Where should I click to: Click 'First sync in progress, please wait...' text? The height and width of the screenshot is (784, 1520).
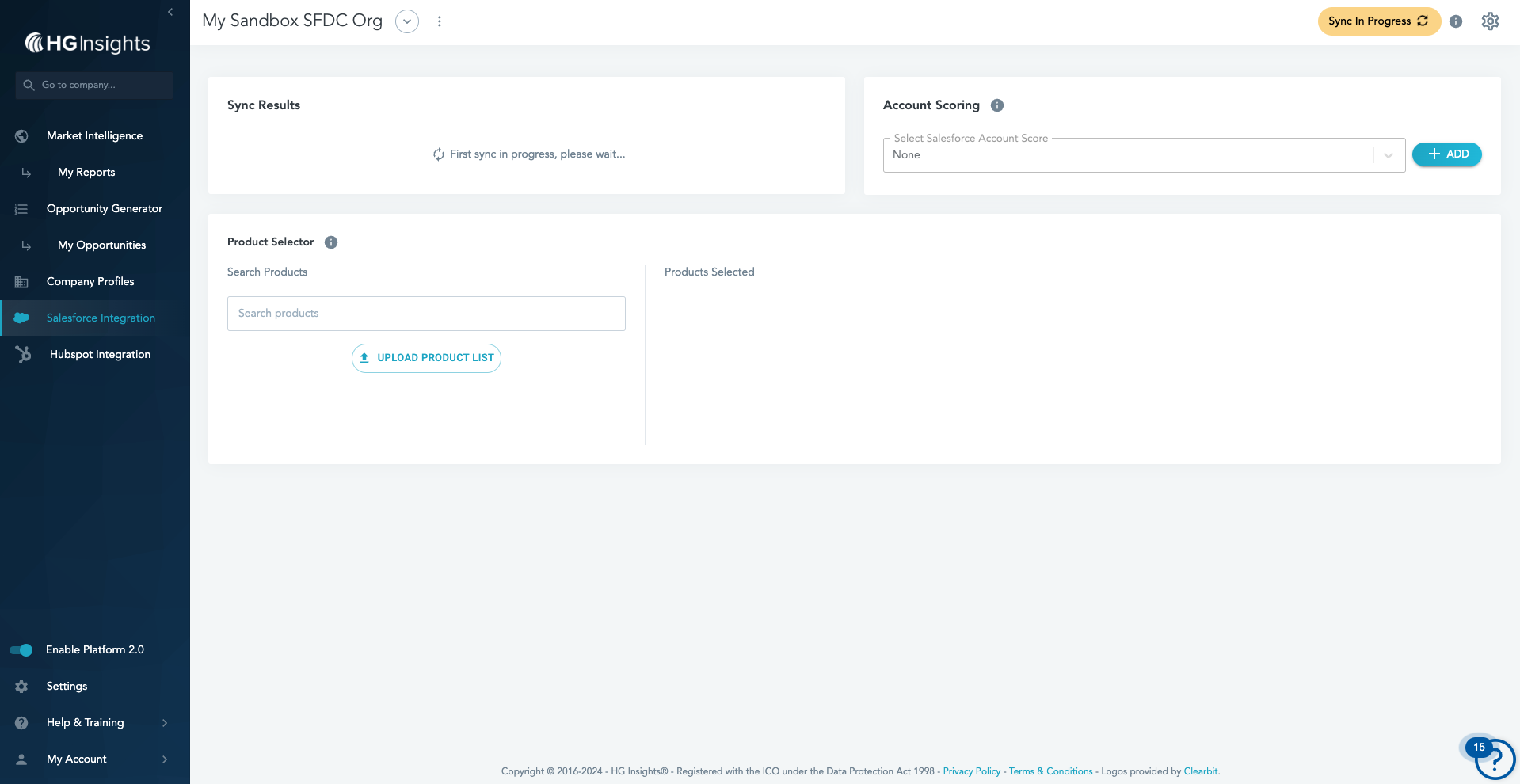[537, 154]
